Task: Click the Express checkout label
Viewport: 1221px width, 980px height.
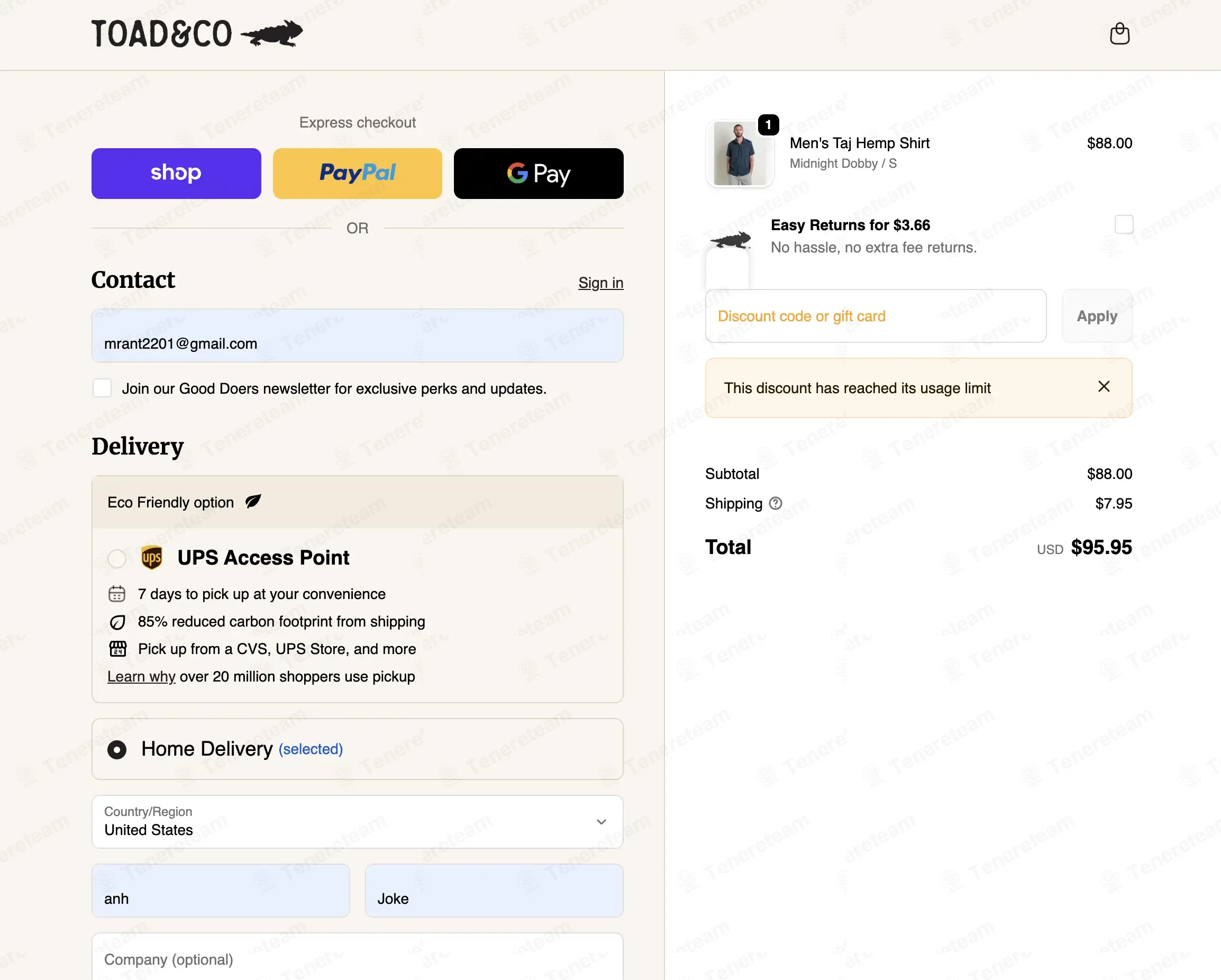Action: point(357,122)
